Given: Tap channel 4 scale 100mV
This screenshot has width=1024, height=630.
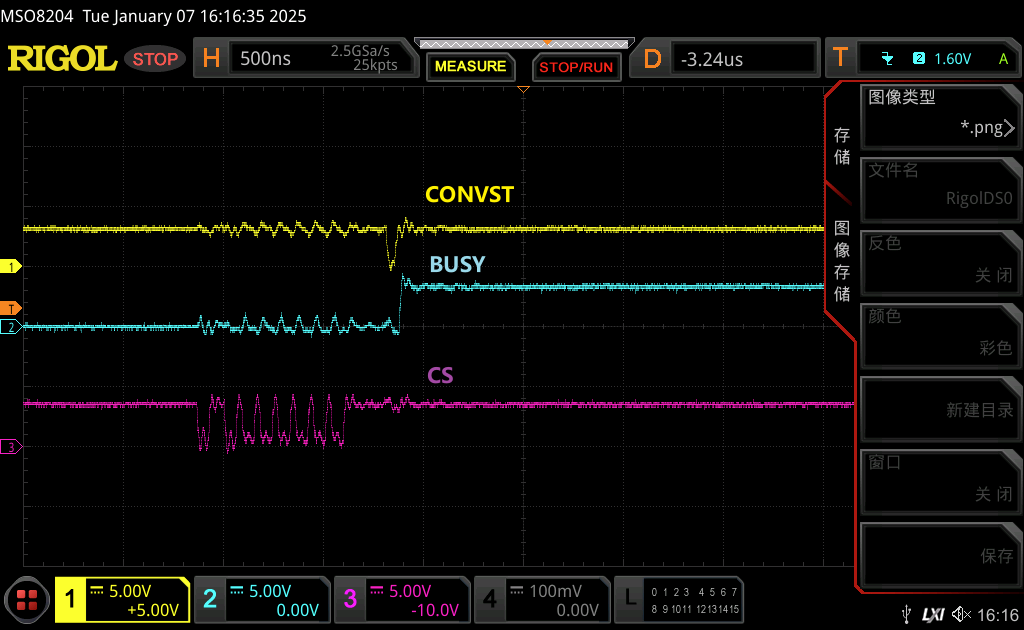Looking at the screenshot, I should click(x=555, y=591).
